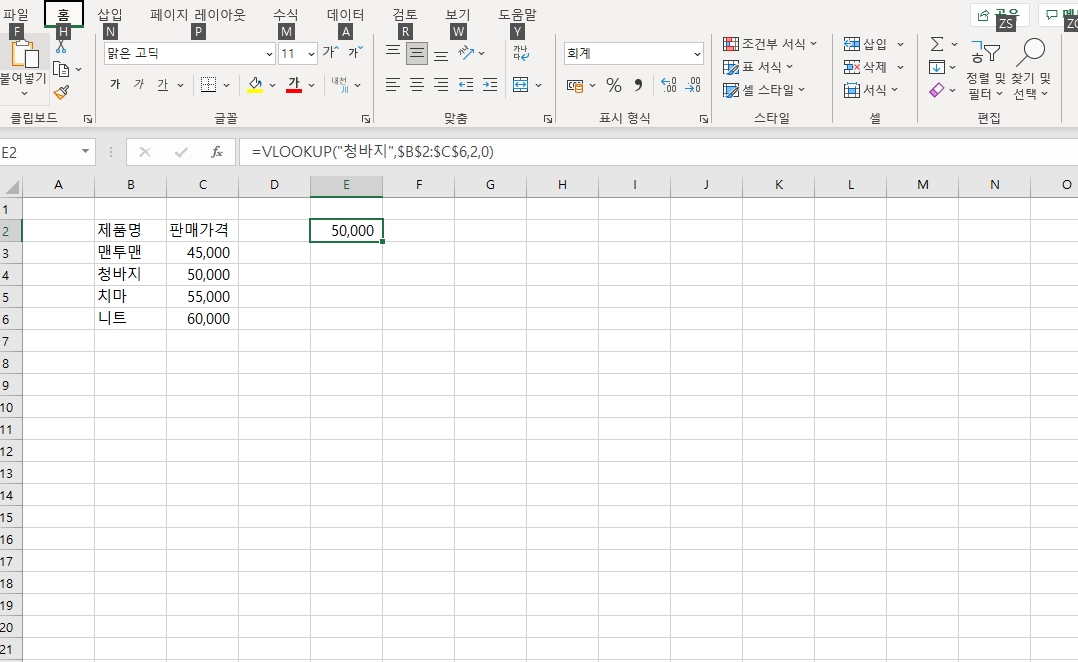Image resolution: width=1078 pixels, height=662 pixels.
Task: Toggle underline formatting
Action: pos(162,85)
